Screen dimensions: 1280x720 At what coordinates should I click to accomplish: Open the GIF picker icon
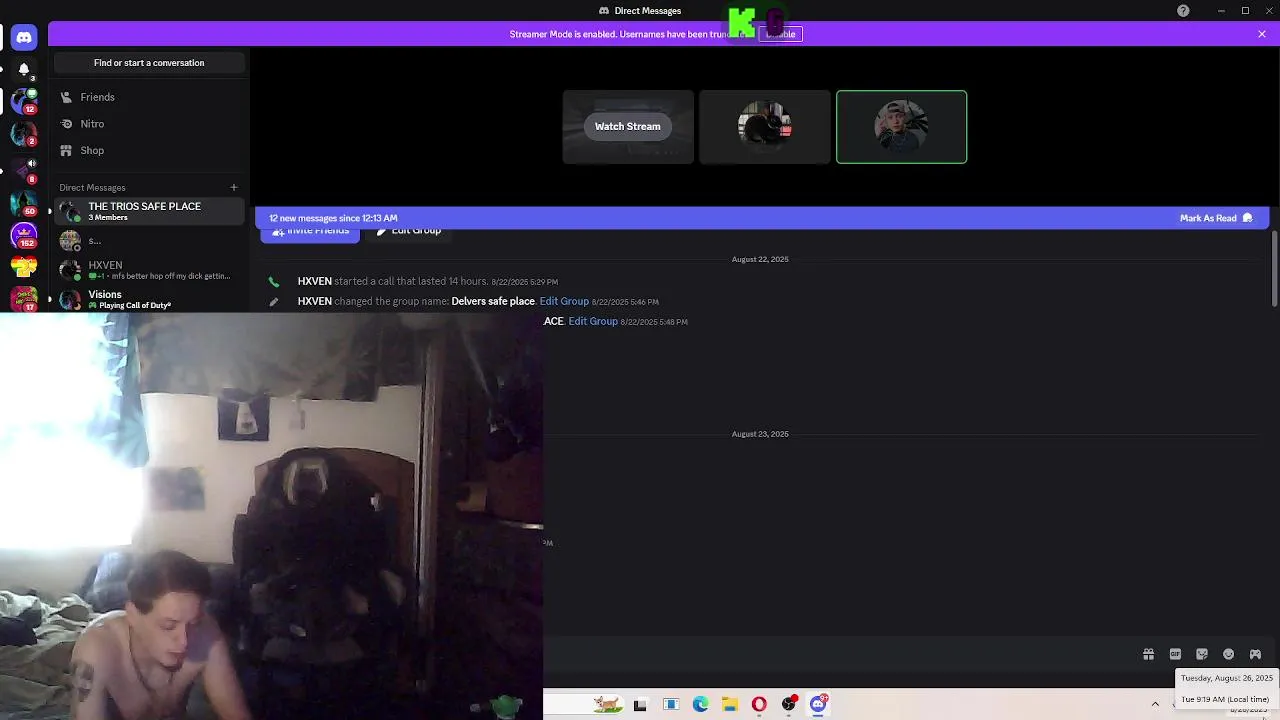[x=1175, y=654]
